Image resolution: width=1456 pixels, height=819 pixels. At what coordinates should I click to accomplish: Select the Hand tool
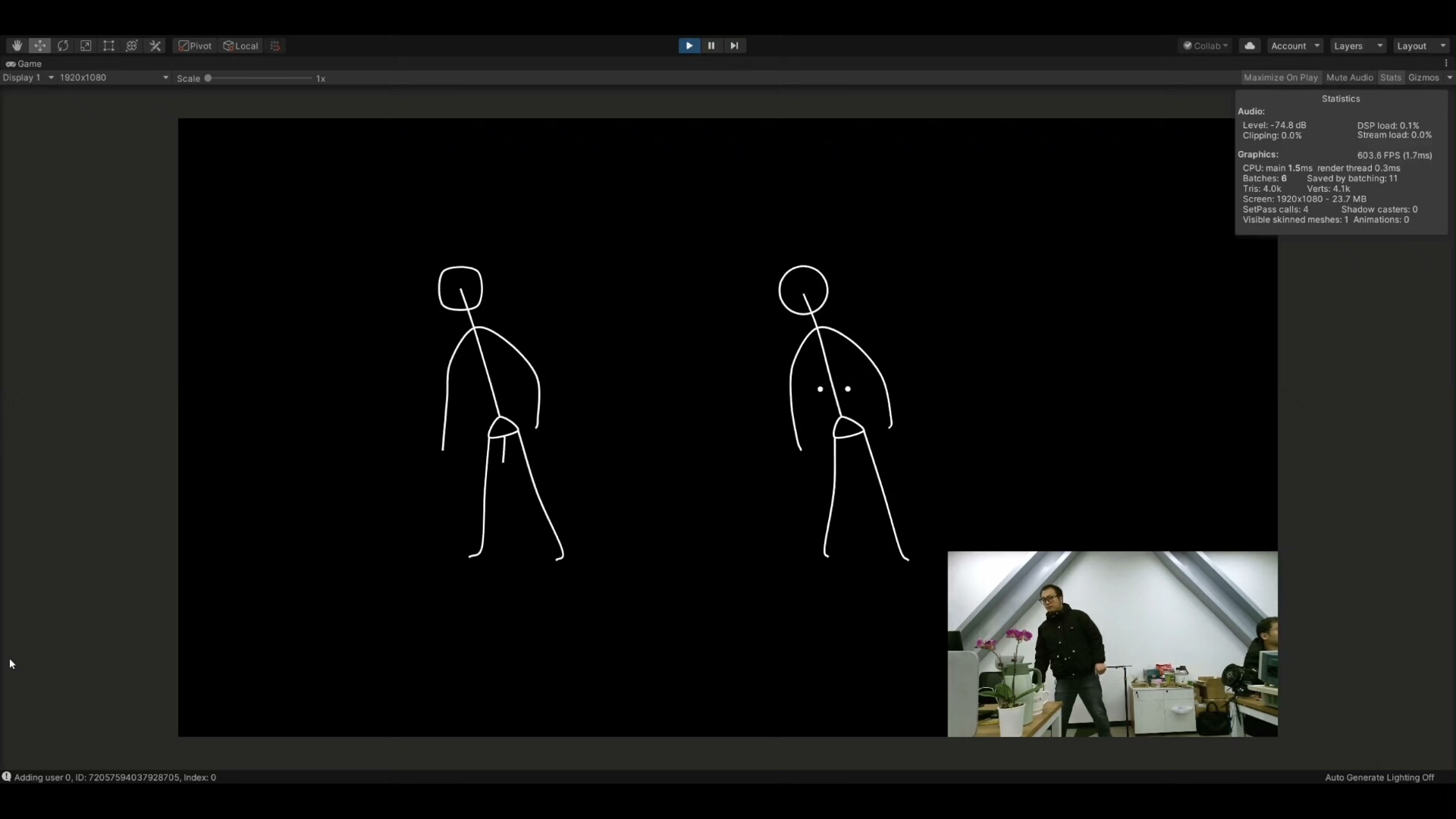click(x=17, y=45)
